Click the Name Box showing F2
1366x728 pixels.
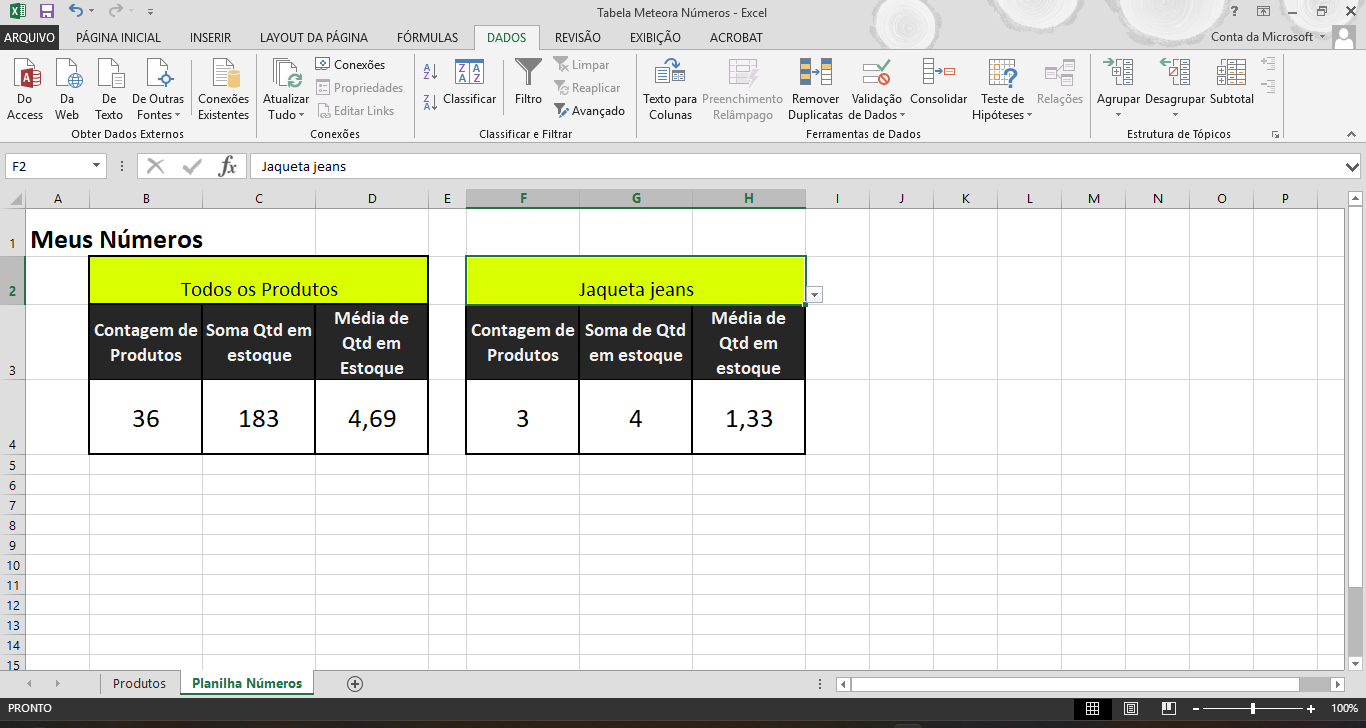[49, 166]
